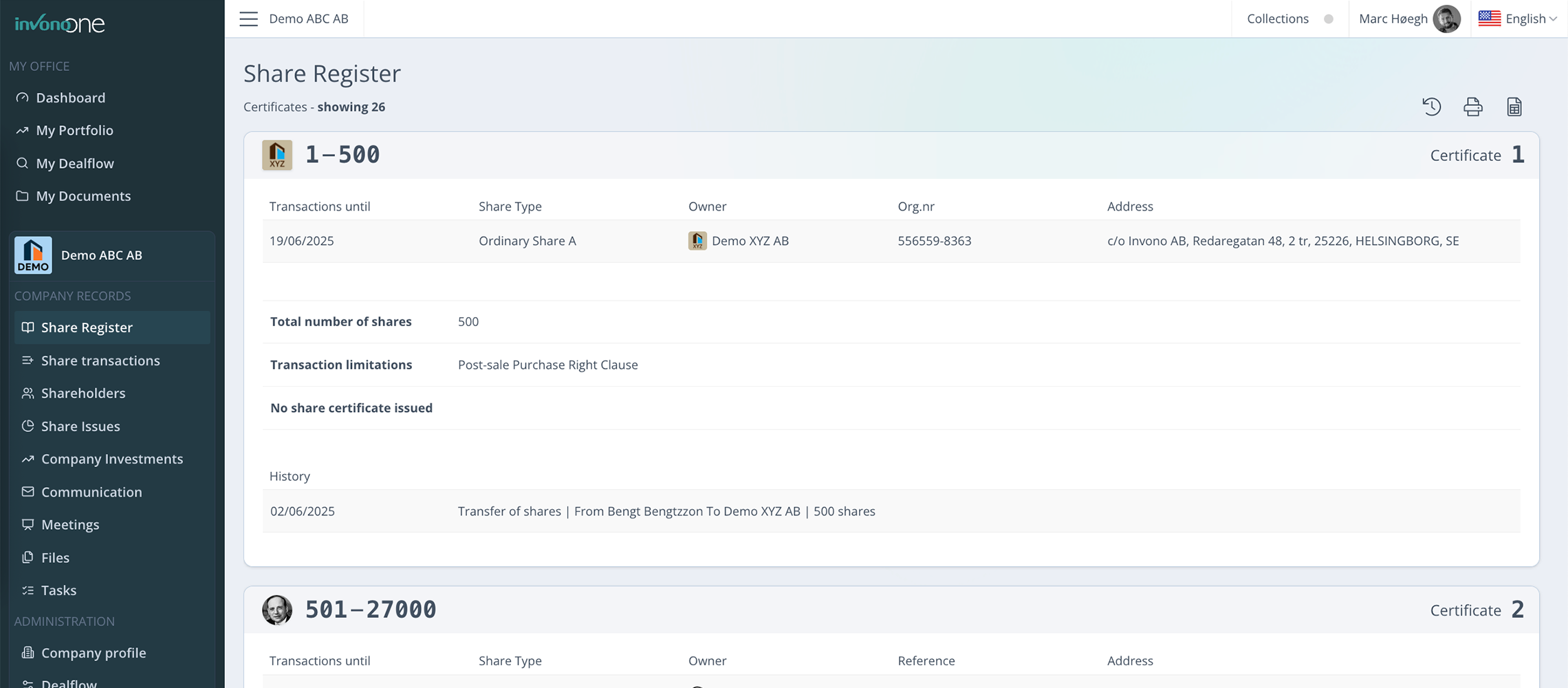Click the Meetings screen icon

pyautogui.click(x=28, y=524)
